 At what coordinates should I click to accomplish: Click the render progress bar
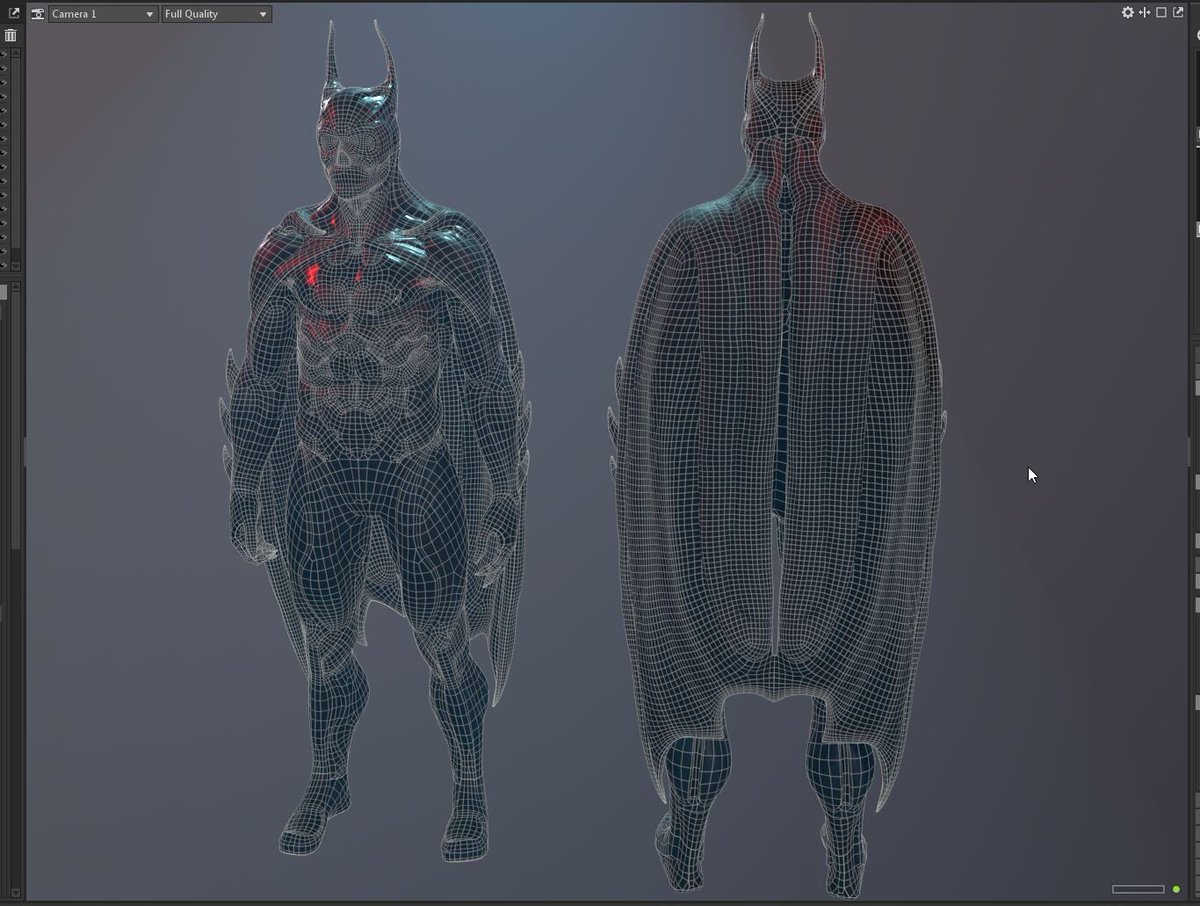point(1139,889)
